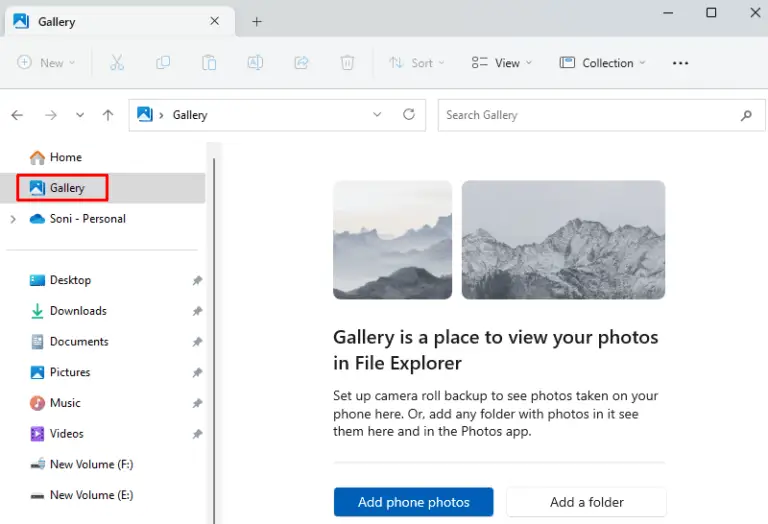Open the Sort dropdown menu

click(x=417, y=63)
